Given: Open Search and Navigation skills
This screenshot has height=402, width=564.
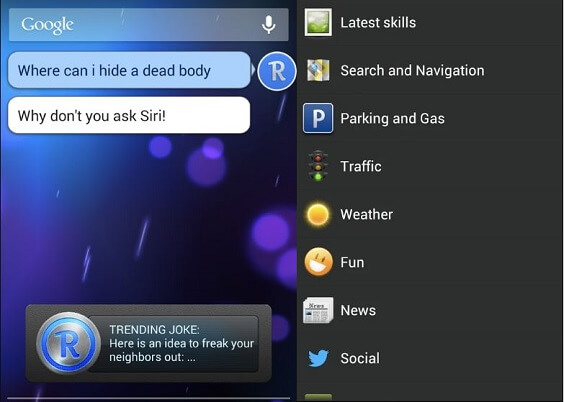Looking at the screenshot, I should [x=430, y=70].
